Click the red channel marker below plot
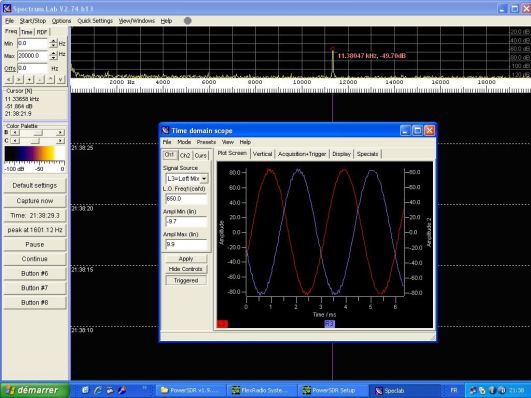The width and height of the screenshot is (531, 398). point(222,324)
